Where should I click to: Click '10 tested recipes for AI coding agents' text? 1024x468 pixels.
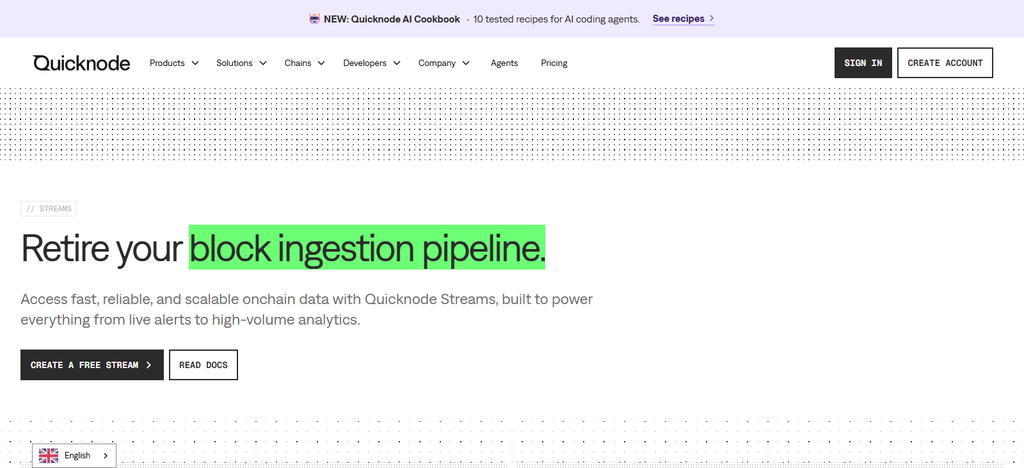[556, 19]
